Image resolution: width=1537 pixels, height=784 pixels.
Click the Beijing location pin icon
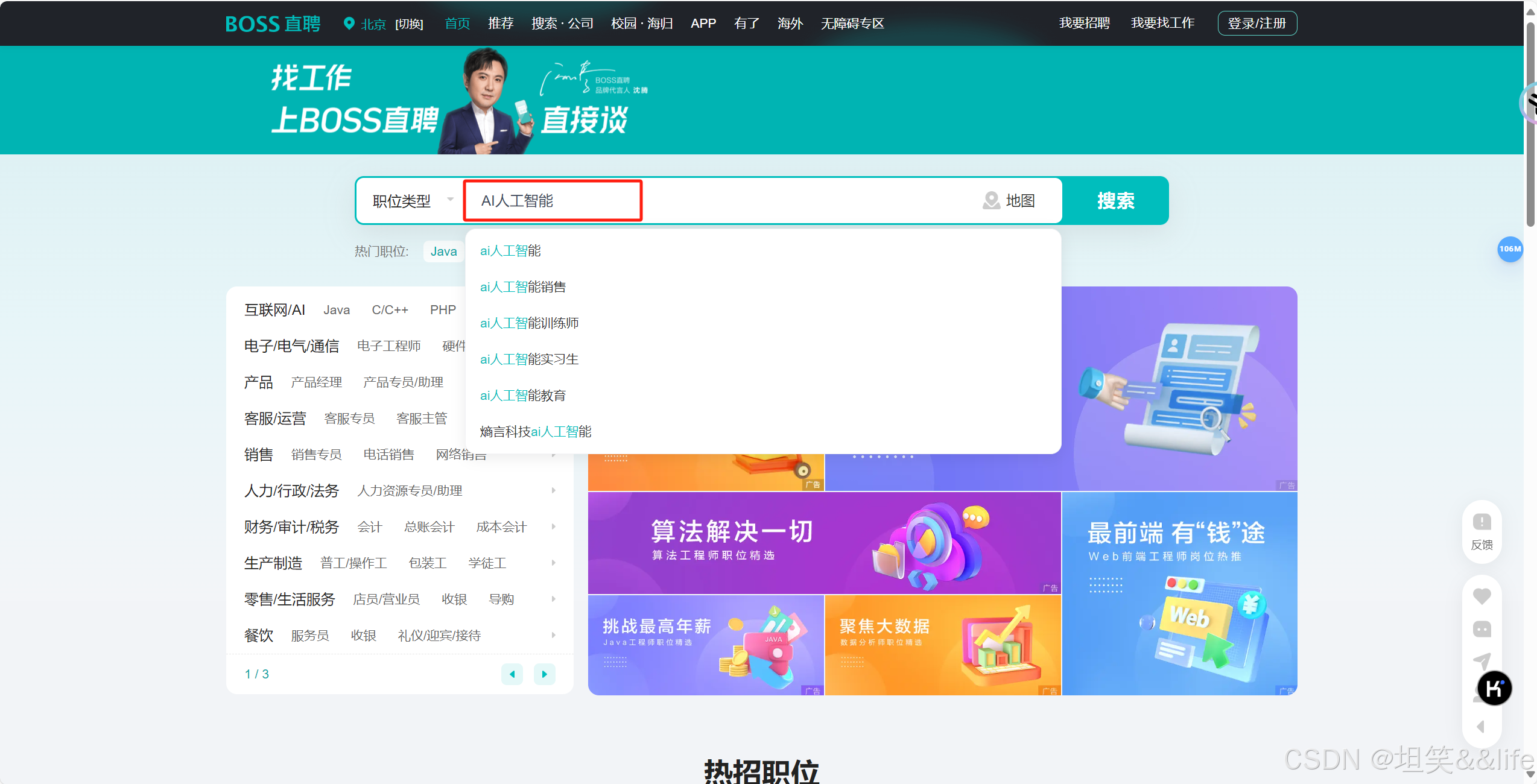[x=349, y=24]
